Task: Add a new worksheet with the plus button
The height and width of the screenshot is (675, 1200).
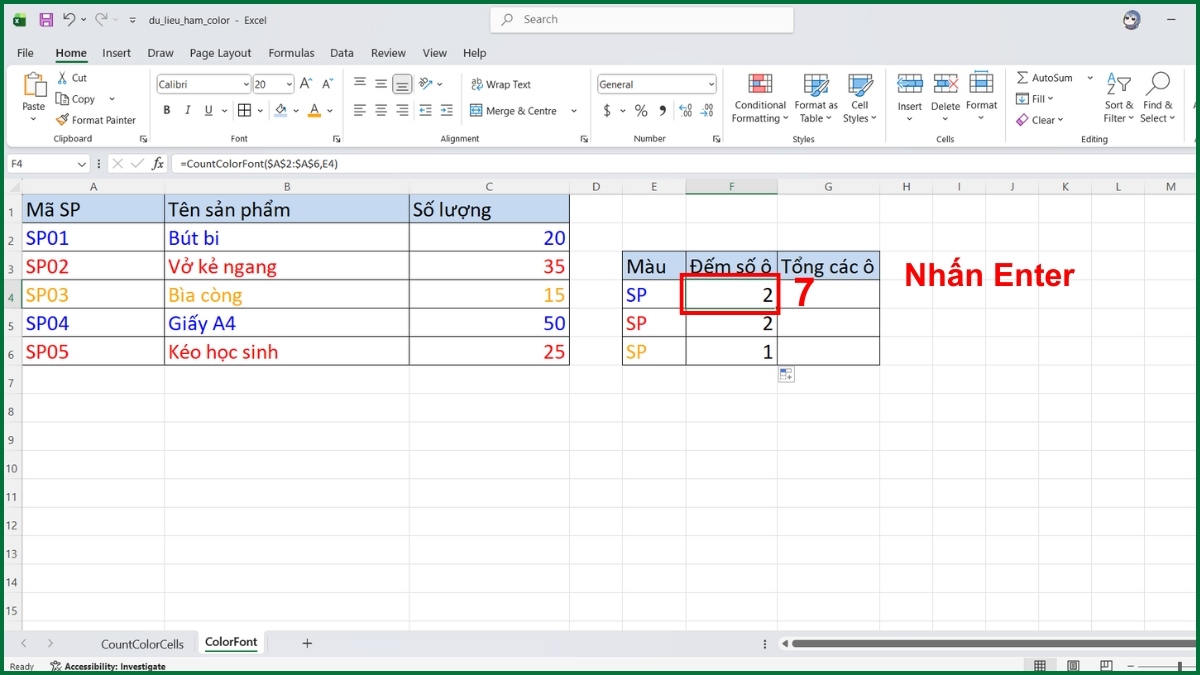Action: [x=307, y=643]
